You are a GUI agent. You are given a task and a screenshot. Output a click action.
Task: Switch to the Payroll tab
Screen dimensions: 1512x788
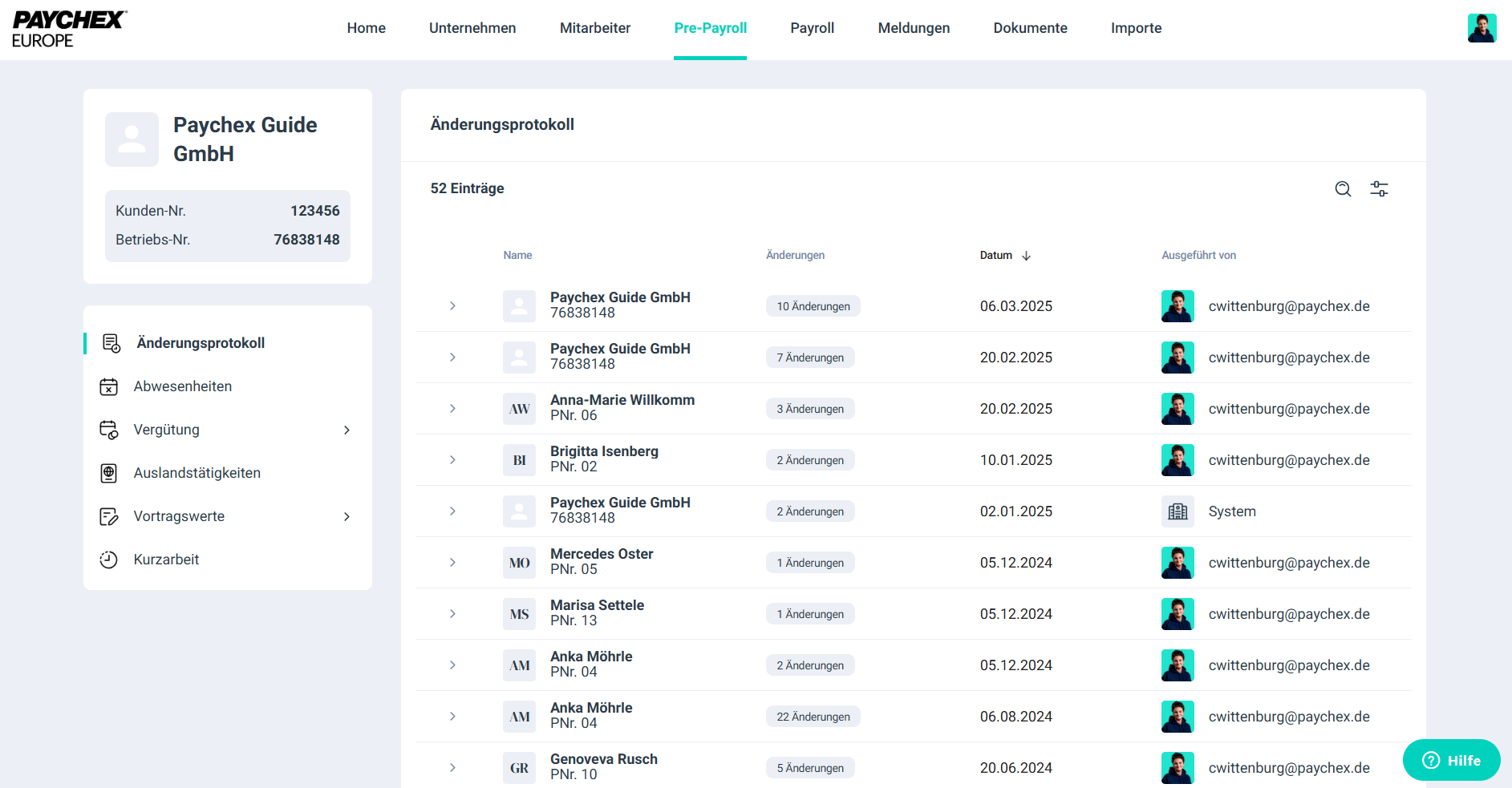(x=812, y=28)
